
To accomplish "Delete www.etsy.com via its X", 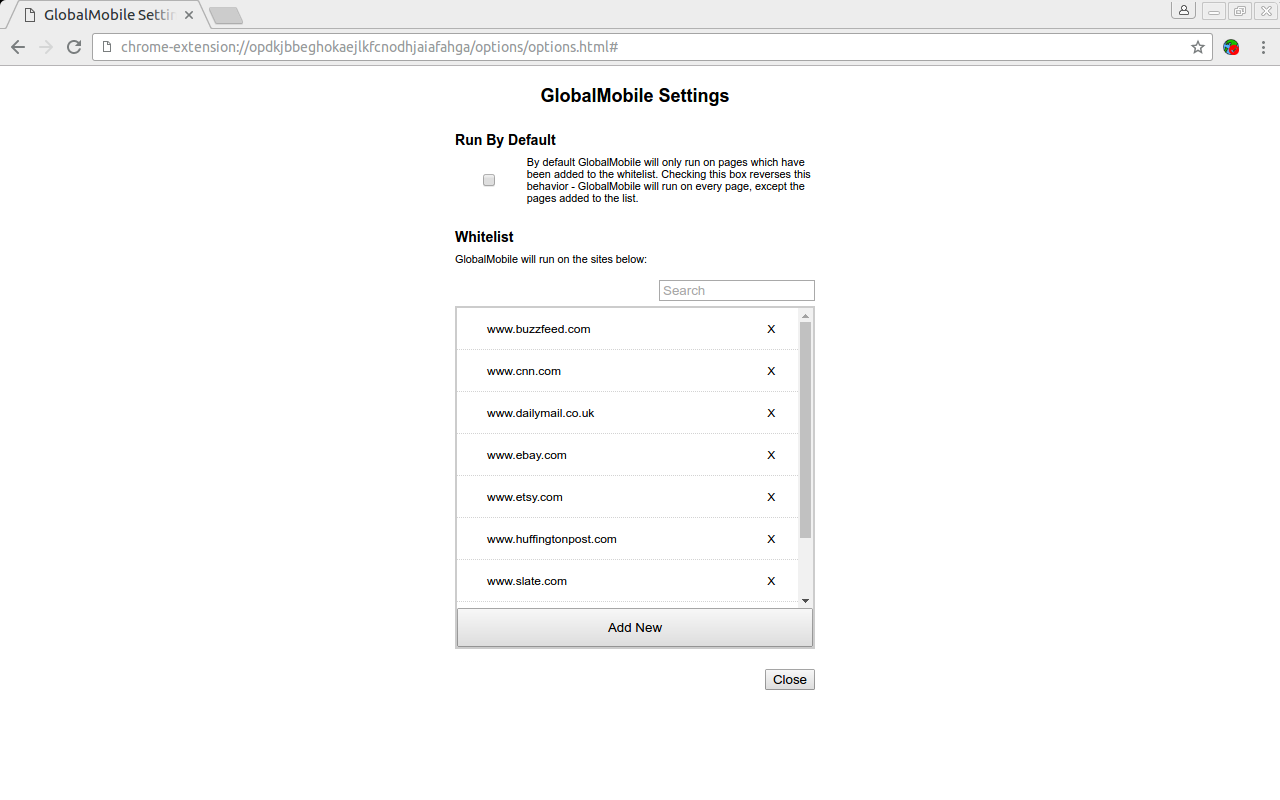I will tap(771, 497).
